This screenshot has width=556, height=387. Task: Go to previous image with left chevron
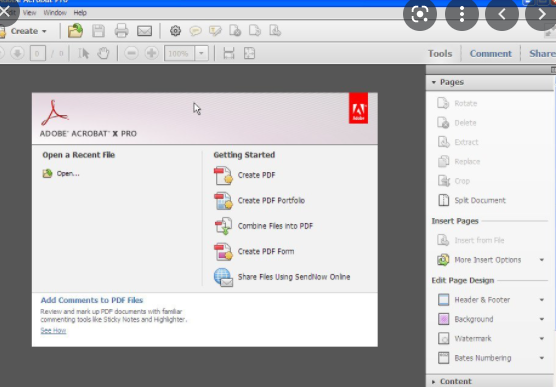tap(502, 14)
